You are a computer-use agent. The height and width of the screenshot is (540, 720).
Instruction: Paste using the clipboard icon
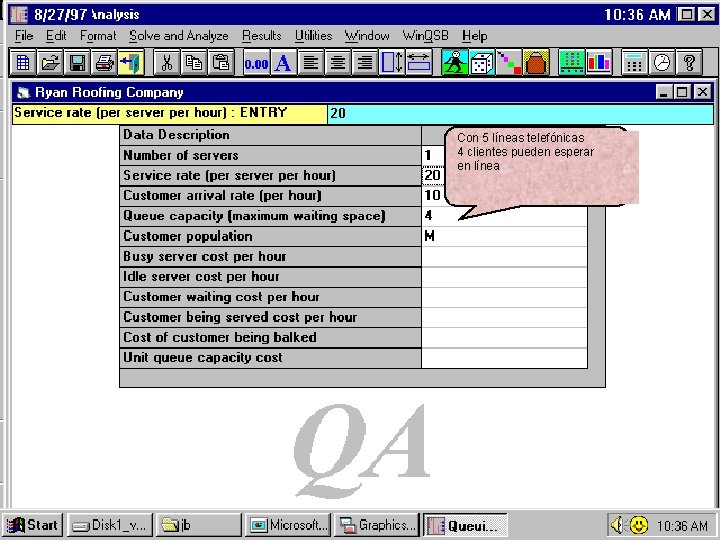point(221,62)
